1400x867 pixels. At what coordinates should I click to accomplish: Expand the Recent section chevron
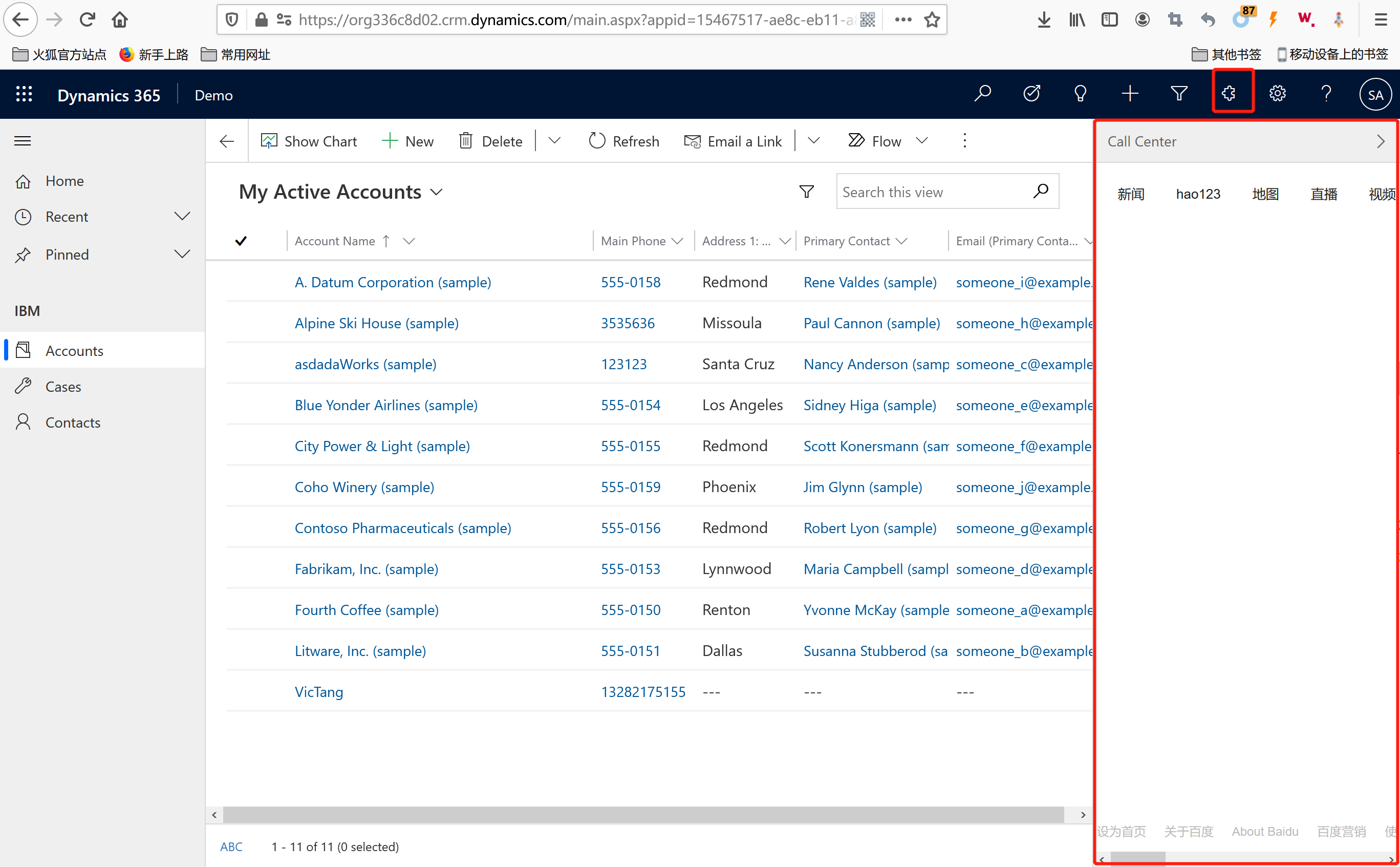point(182,216)
